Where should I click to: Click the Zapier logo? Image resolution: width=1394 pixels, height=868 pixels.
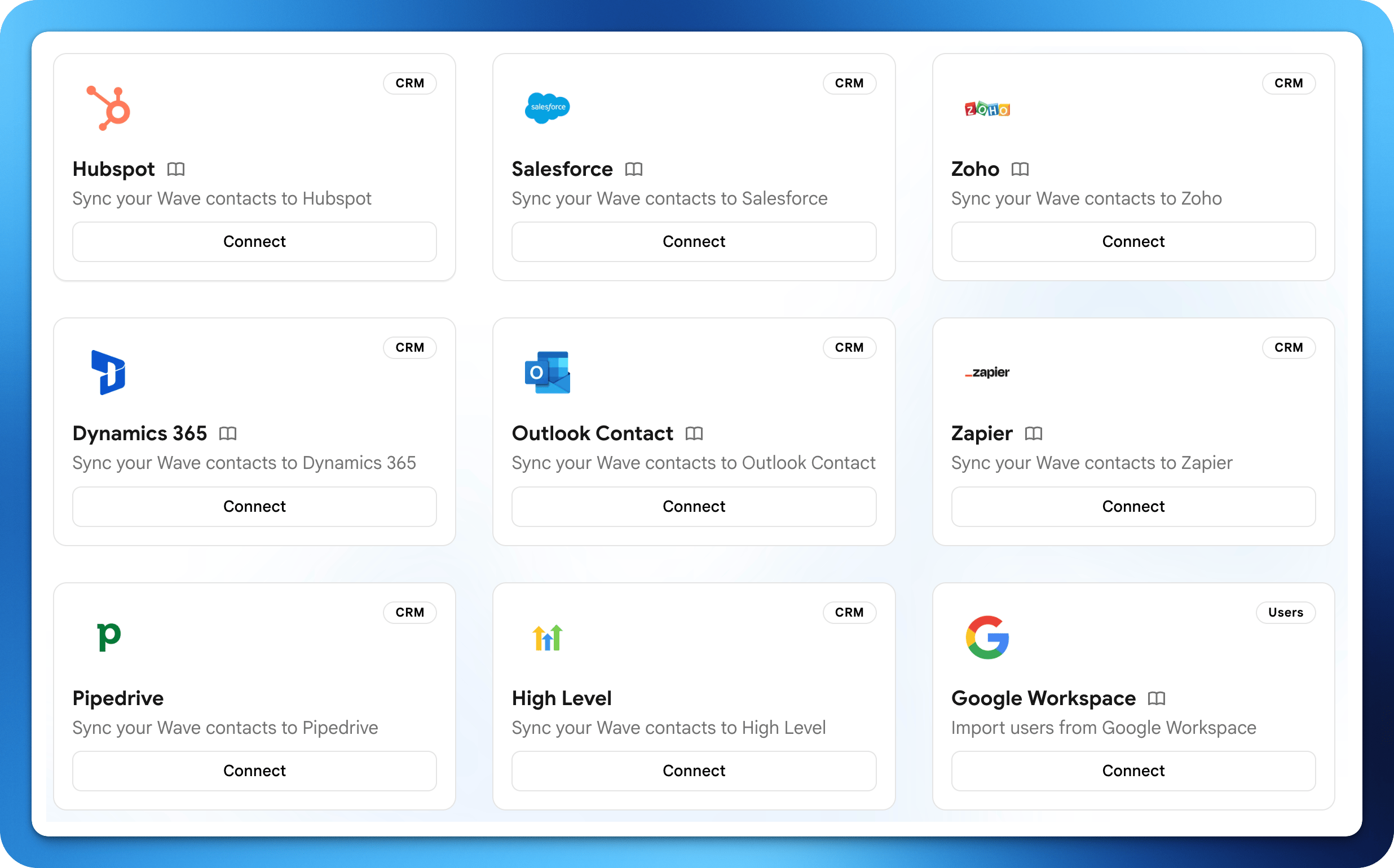click(x=987, y=373)
